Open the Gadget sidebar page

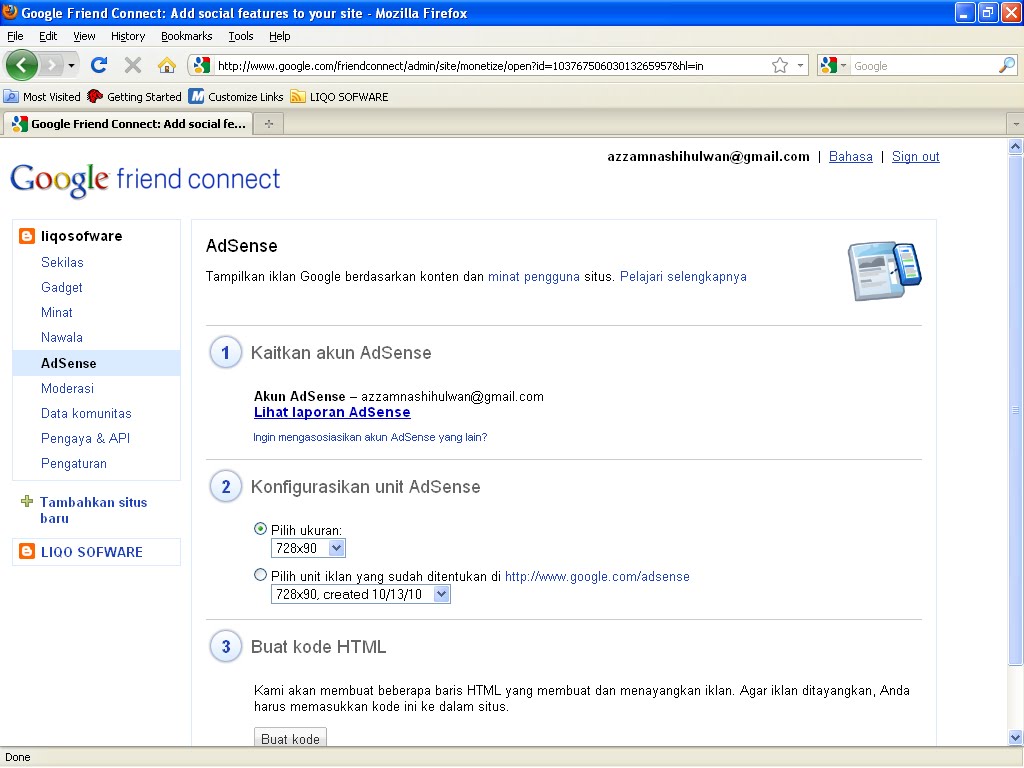tap(61, 287)
